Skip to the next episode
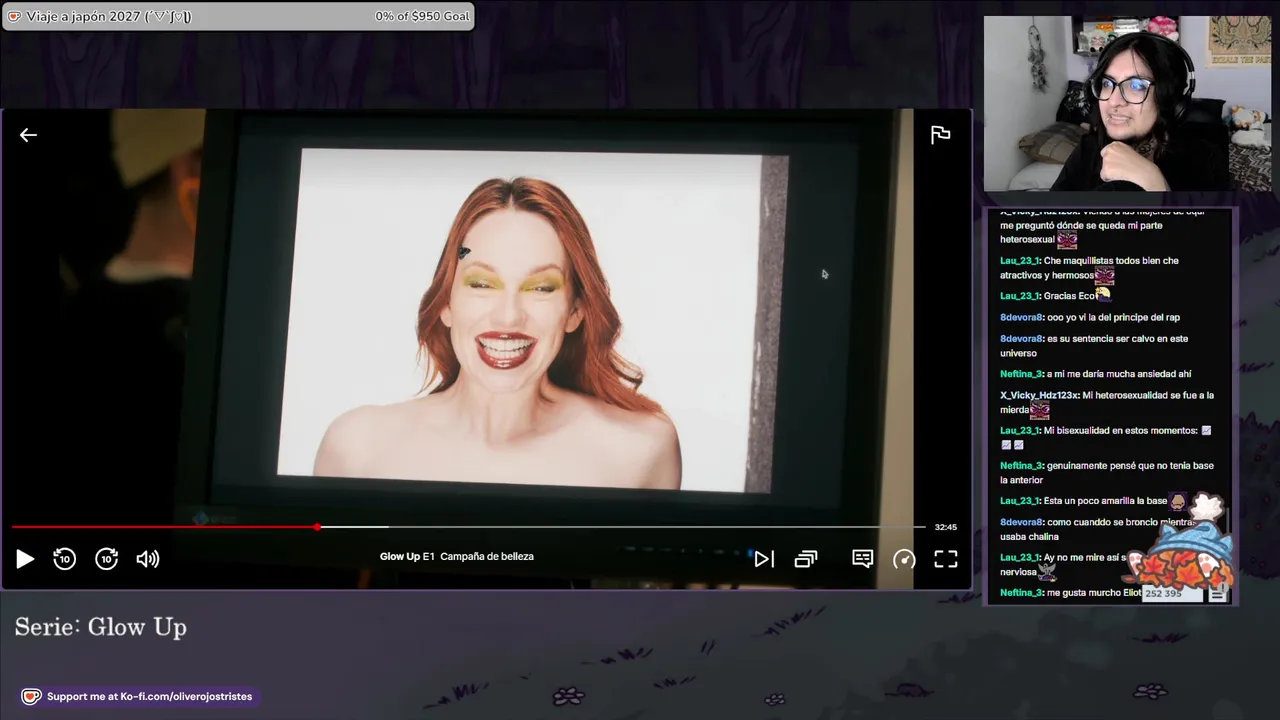Screen dimensions: 1280x720 (x=764, y=559)
